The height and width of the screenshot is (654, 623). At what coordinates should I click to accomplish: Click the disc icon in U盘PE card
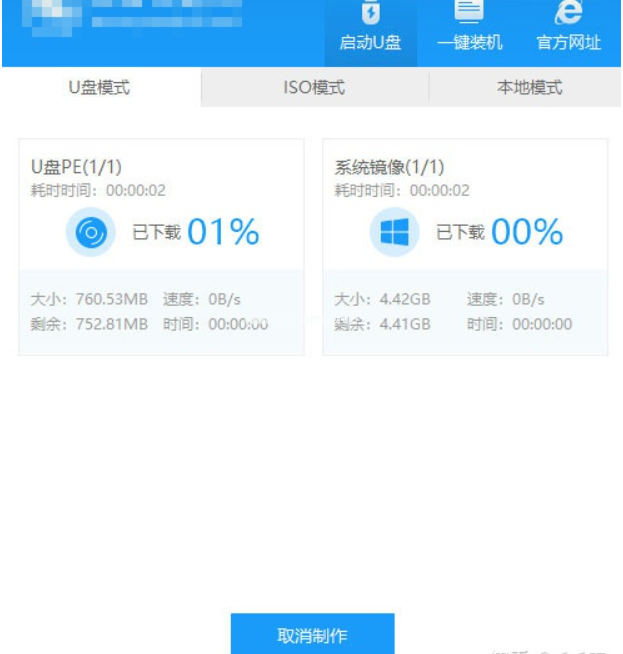90,233
